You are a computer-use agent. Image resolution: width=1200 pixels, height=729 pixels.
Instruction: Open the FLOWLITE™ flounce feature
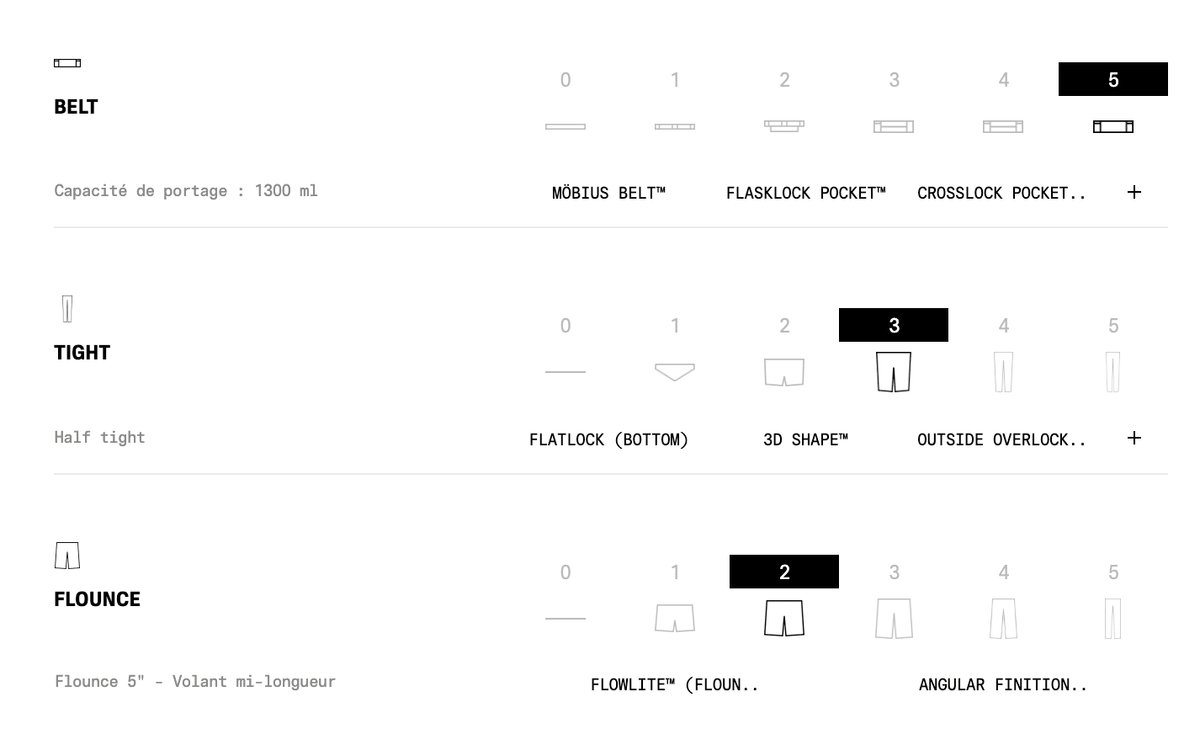[675, 685]
